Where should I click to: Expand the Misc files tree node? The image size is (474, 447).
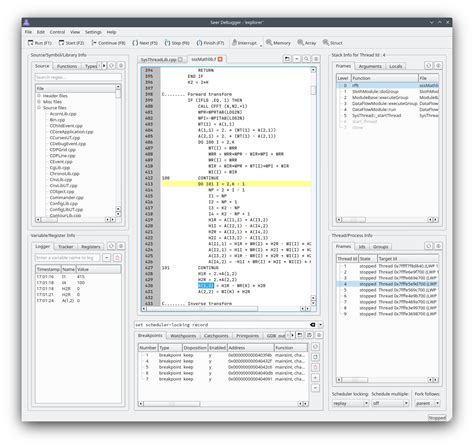[39, 102]
